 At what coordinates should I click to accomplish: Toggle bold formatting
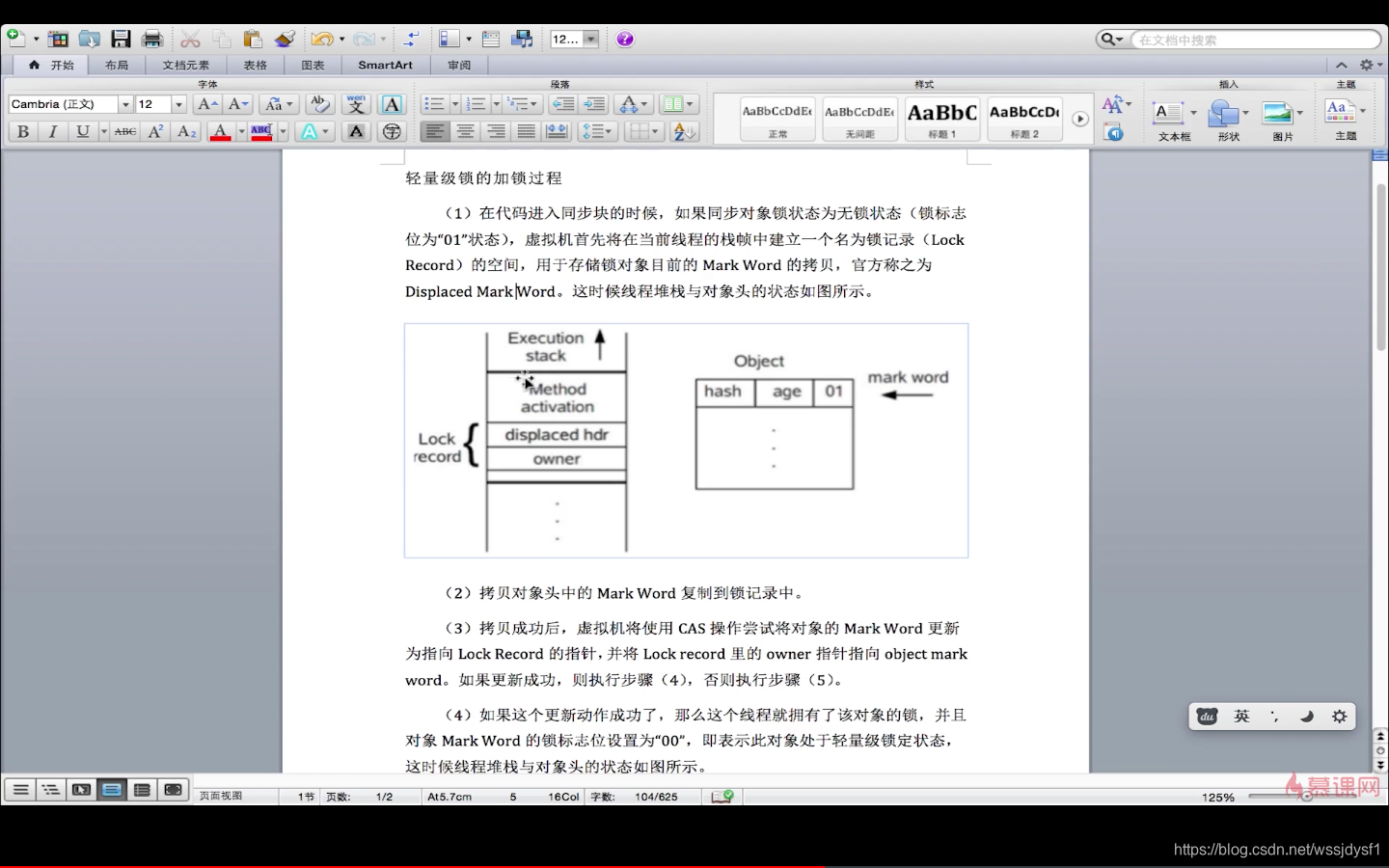pyautogui.click(x=23, y=131)
